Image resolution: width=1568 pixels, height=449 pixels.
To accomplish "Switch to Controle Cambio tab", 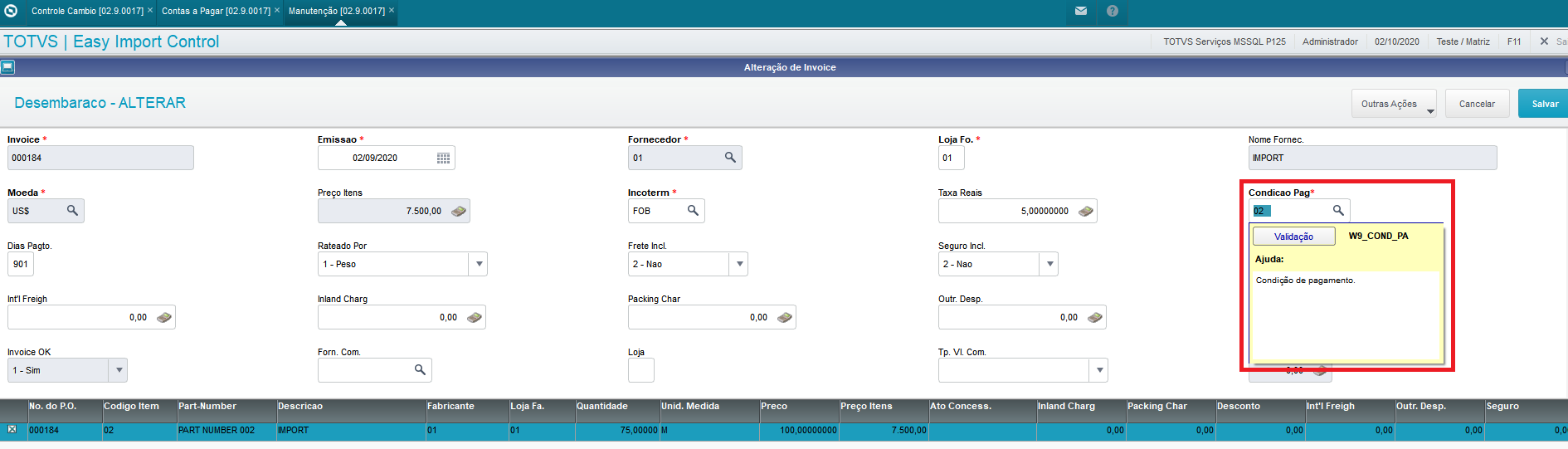I will [87, 11].
